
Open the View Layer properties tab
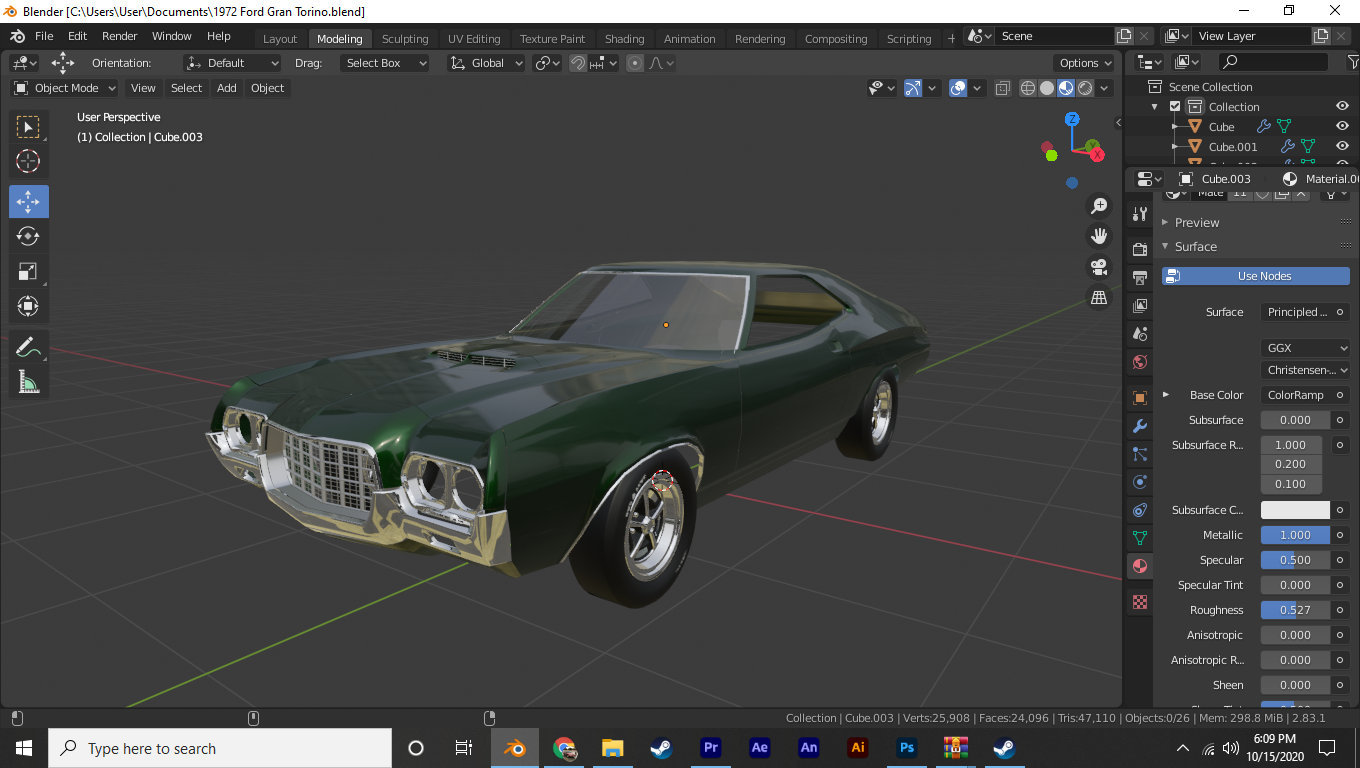click(x=1139, y=305)
